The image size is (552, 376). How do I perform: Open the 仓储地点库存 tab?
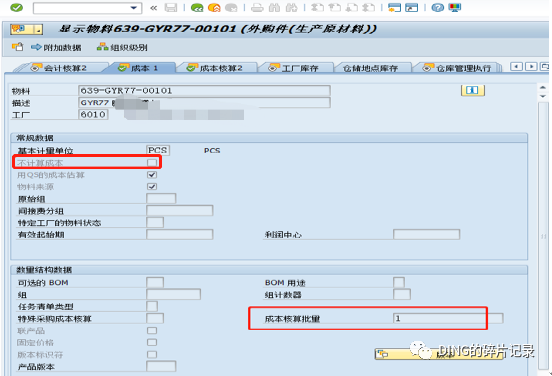tap(371, 68)
